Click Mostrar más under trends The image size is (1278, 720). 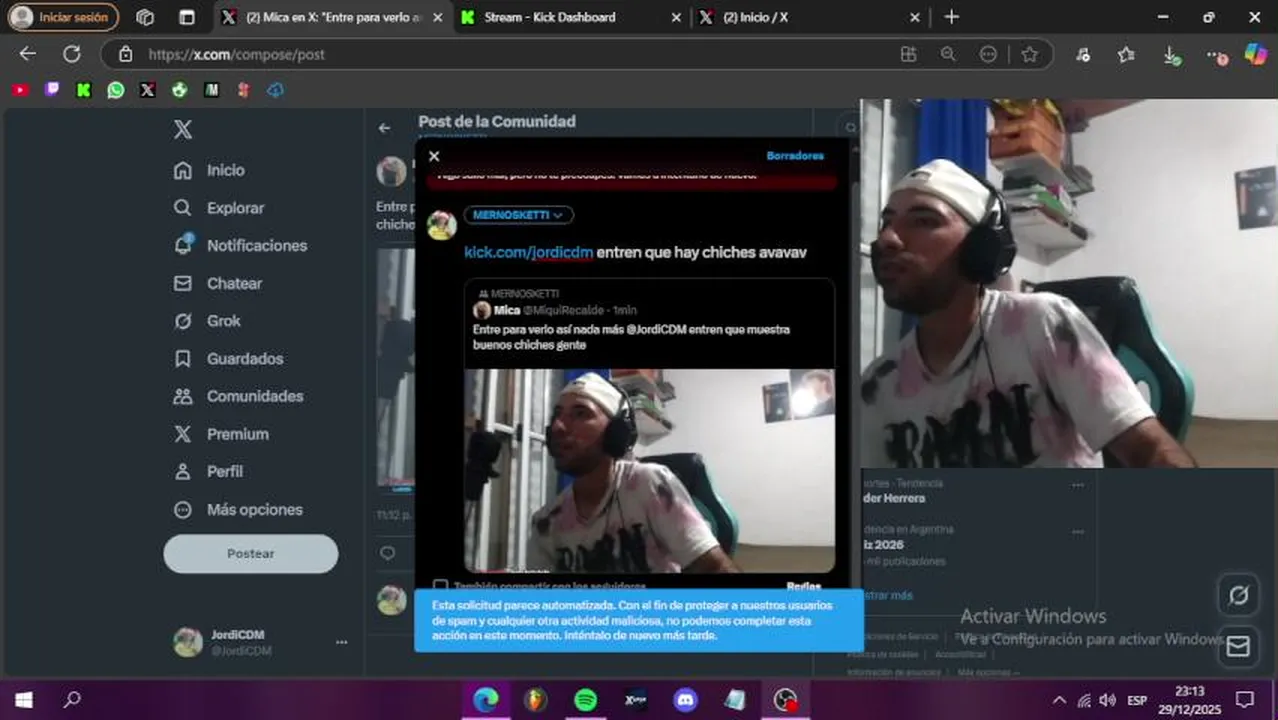pyautogui.click(x=887, y=595)
